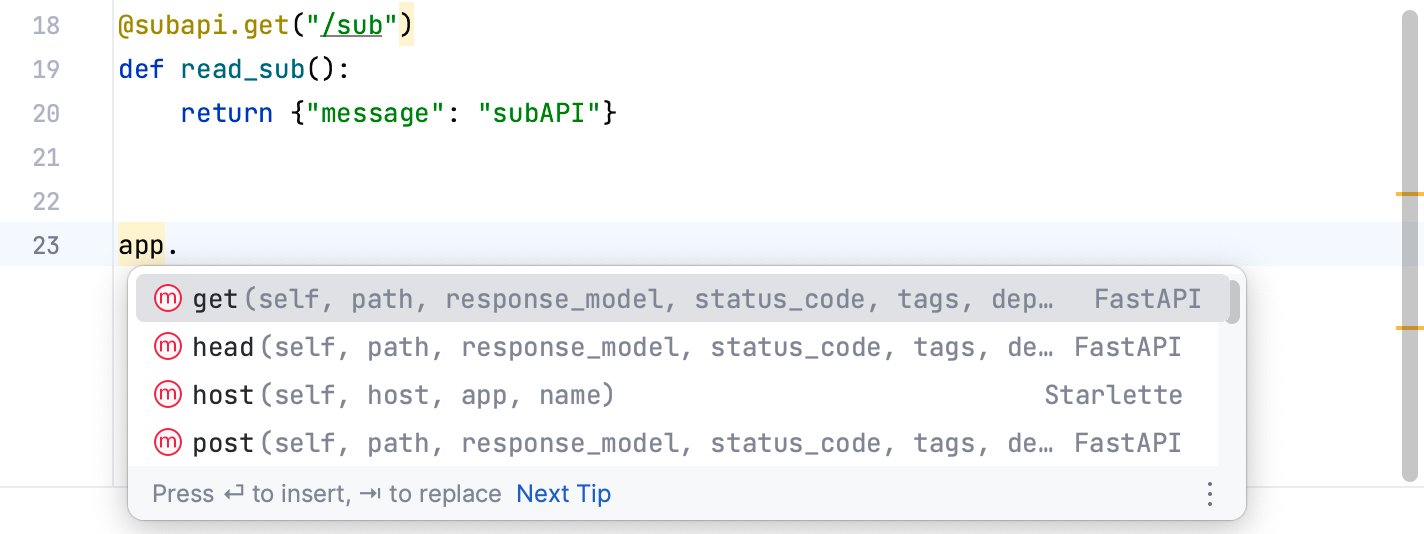The image size is (1424, 534).
Task: Click the "subAPI" string in return statement
Action: point(540,113)
